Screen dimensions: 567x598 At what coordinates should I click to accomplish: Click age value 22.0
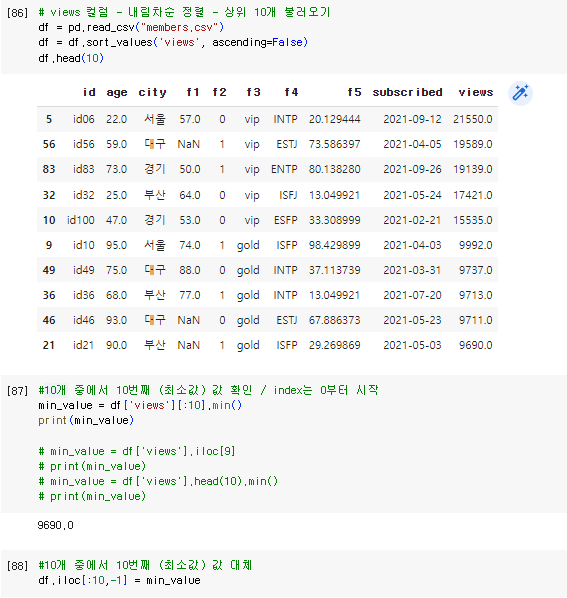116,119
